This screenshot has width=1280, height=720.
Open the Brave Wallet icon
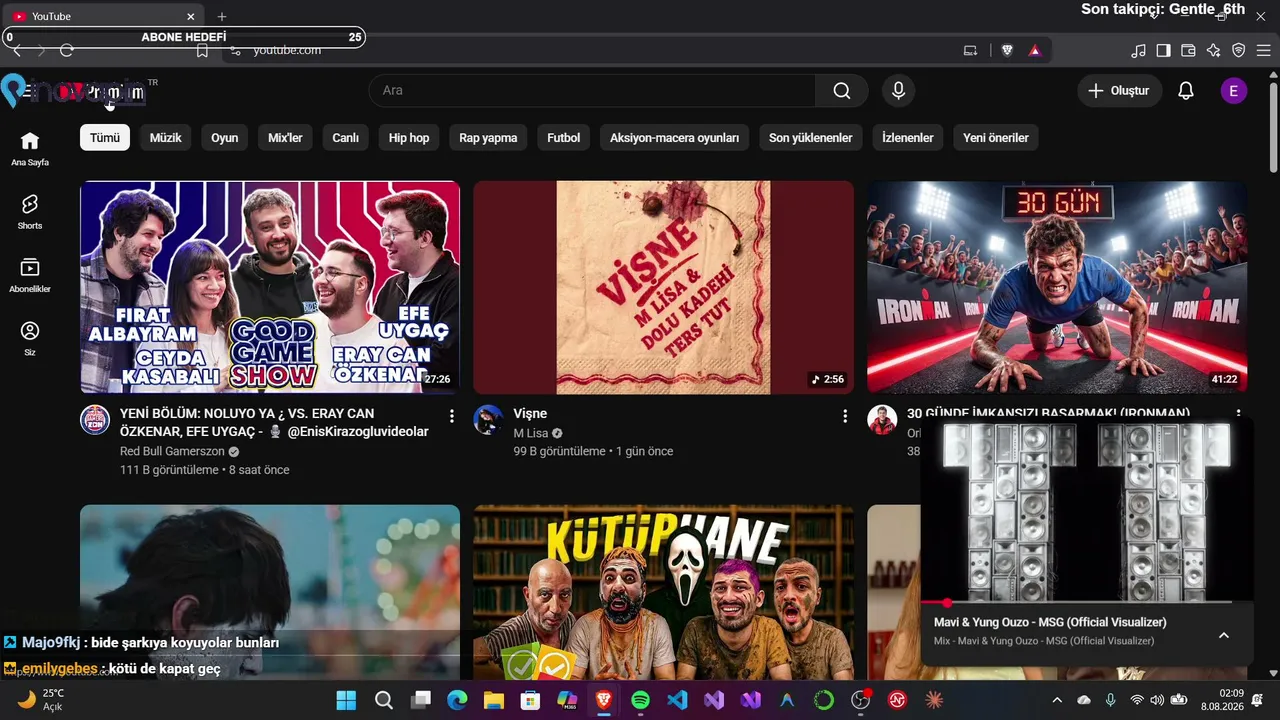pos(1188,50)
